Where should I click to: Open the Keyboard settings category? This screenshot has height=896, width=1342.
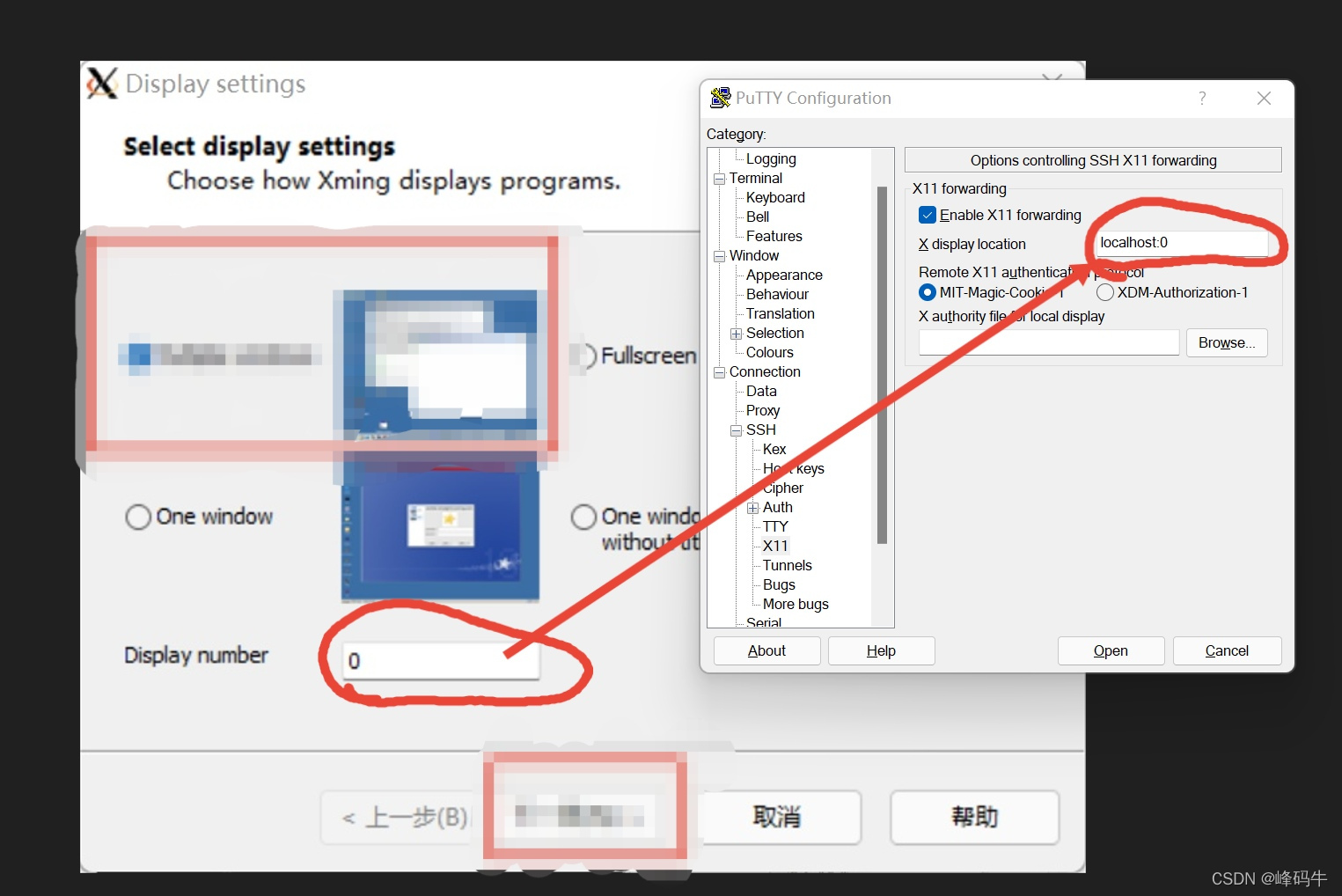[775, 198]
